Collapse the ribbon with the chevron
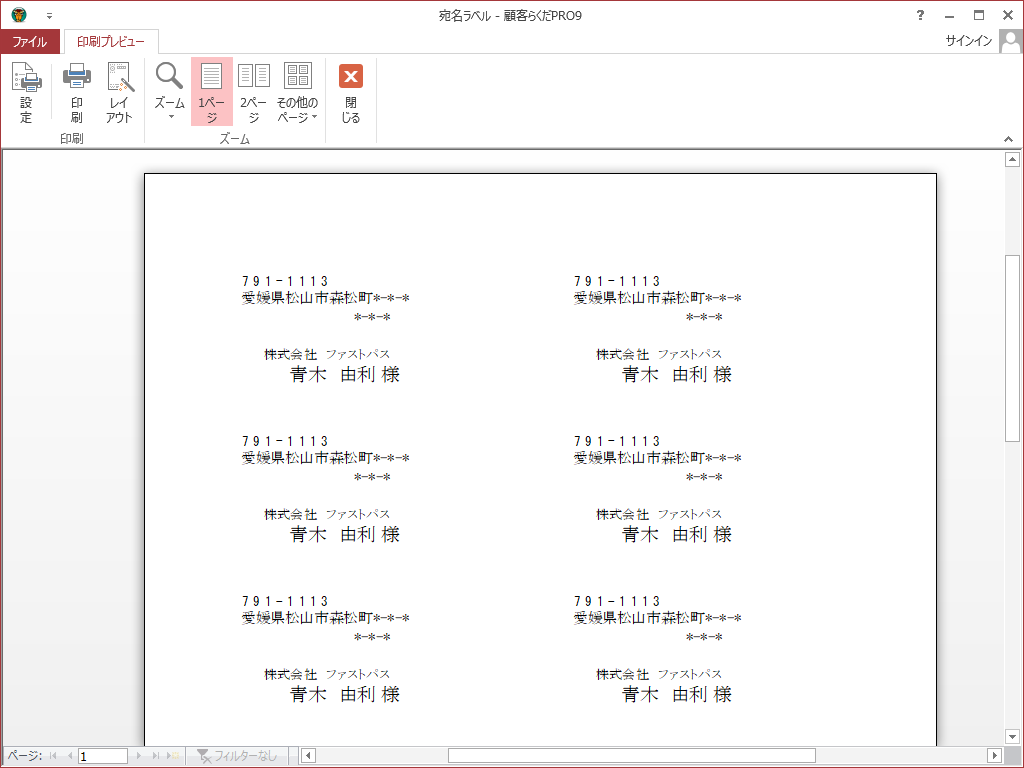 pyautogui.click(x=1008, y=139)
